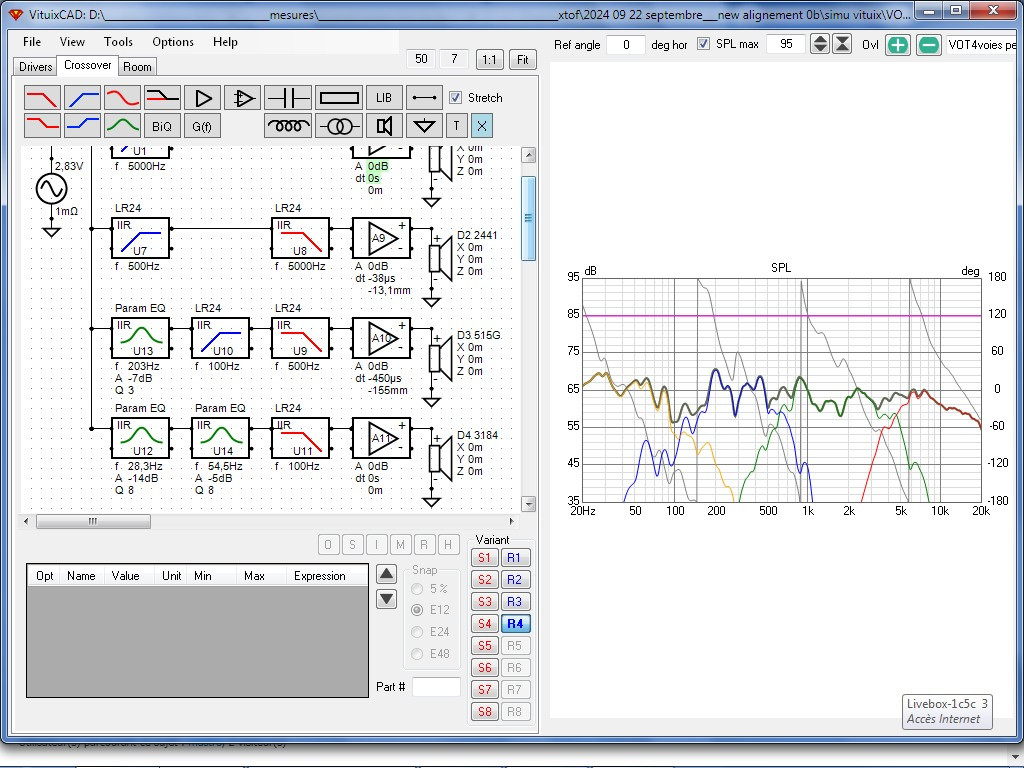
Task: Add a buffer triangle block
Action: coord(202,98)
